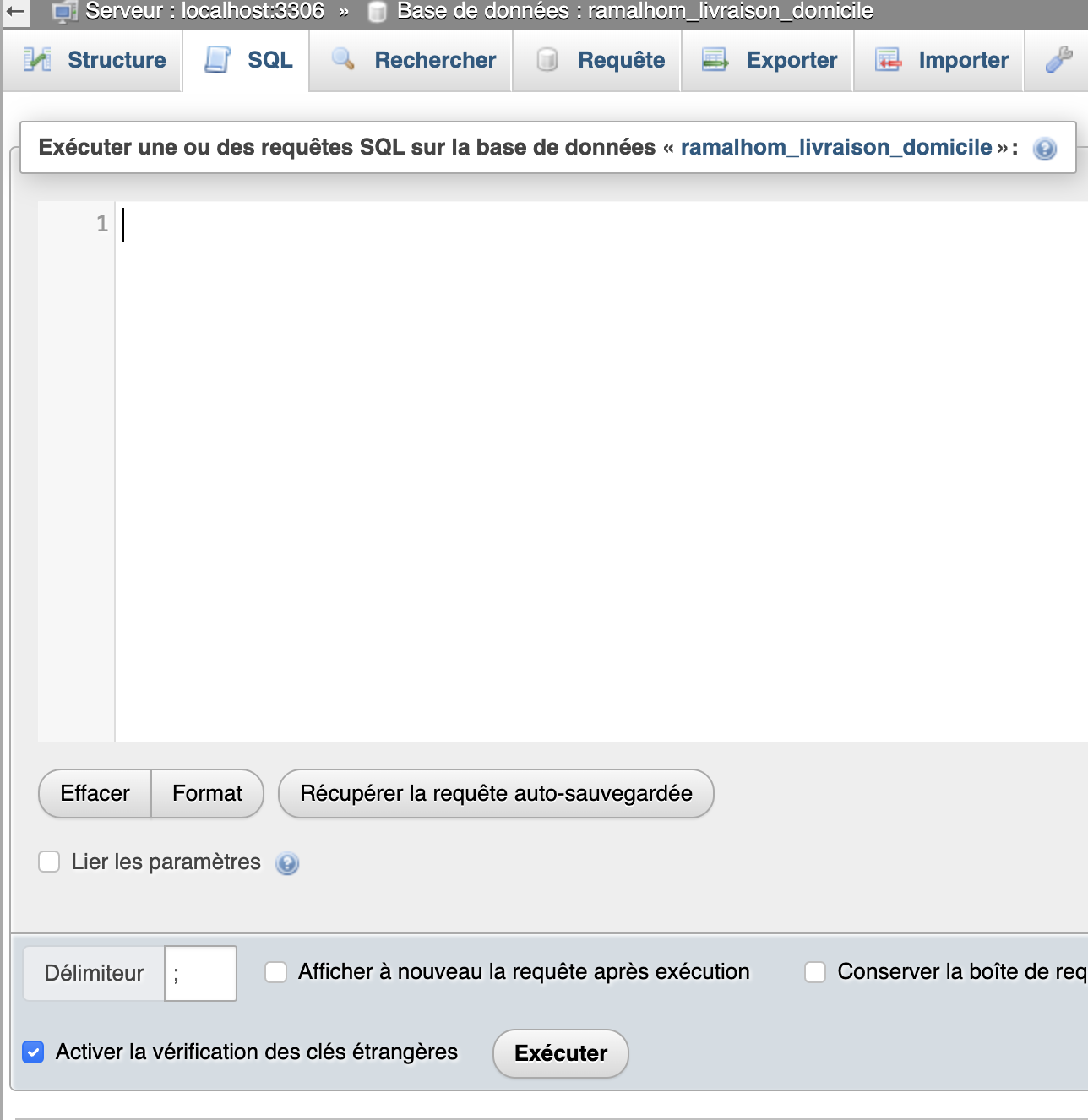Screen dimensions: 1088x1120
Task: Open help icon beside database title
Action: [x=1045, y=149]
